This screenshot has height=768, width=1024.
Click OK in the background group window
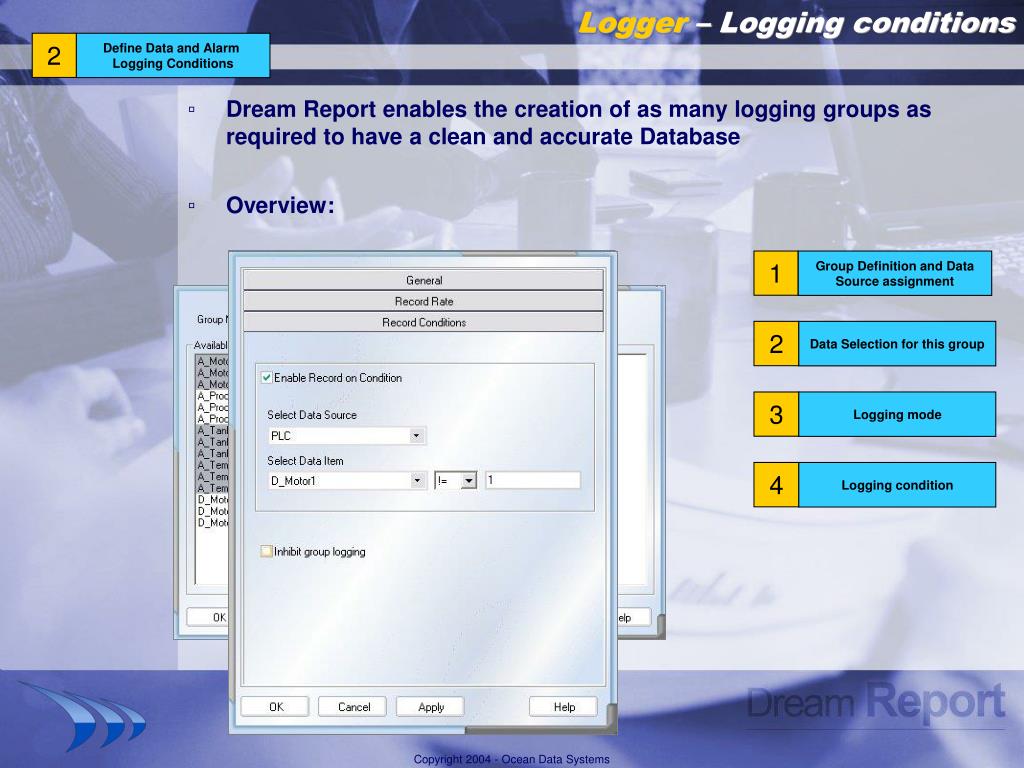click(208, 617)
